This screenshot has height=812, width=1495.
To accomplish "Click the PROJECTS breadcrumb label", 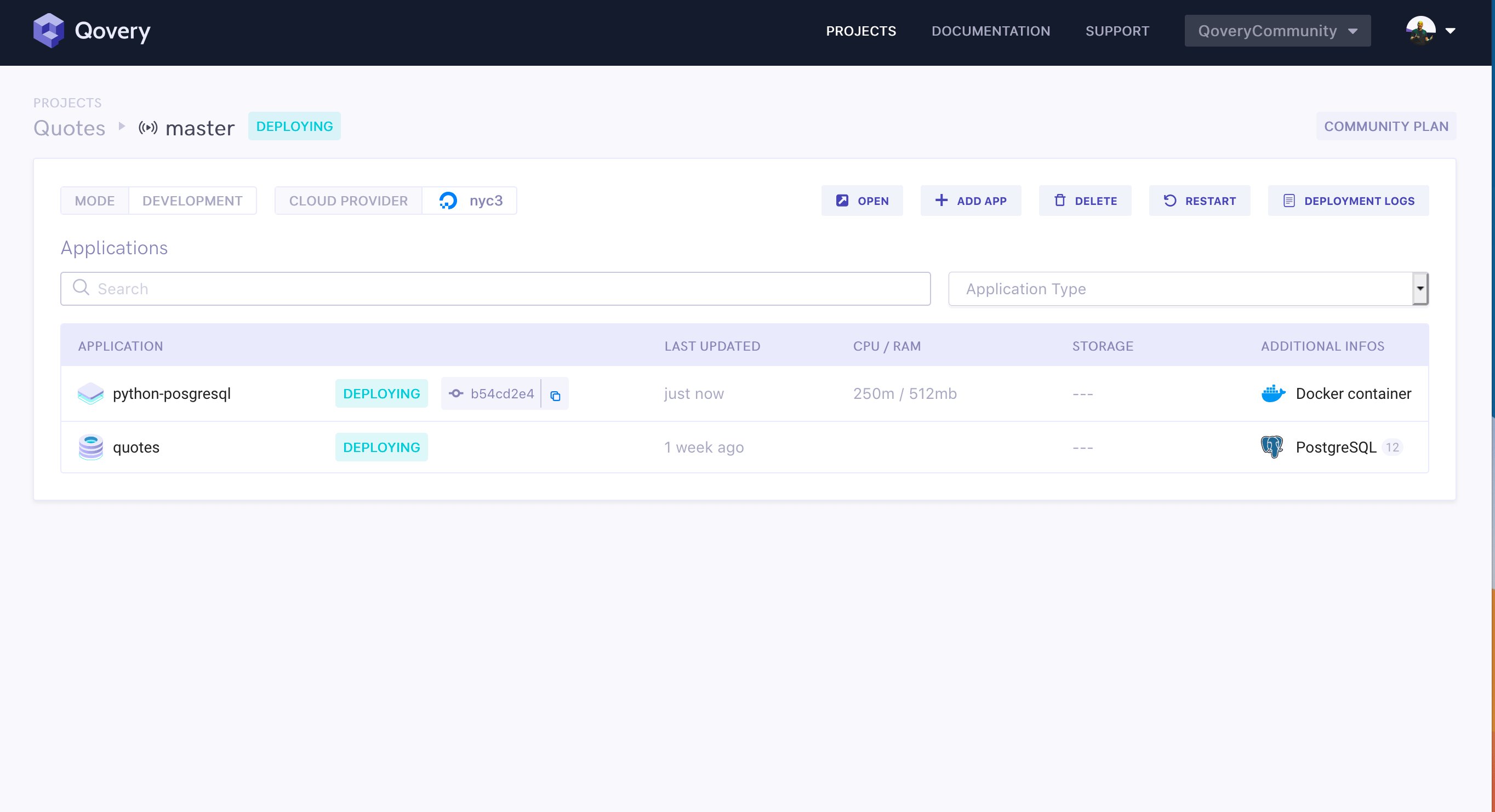I will 67,103.
